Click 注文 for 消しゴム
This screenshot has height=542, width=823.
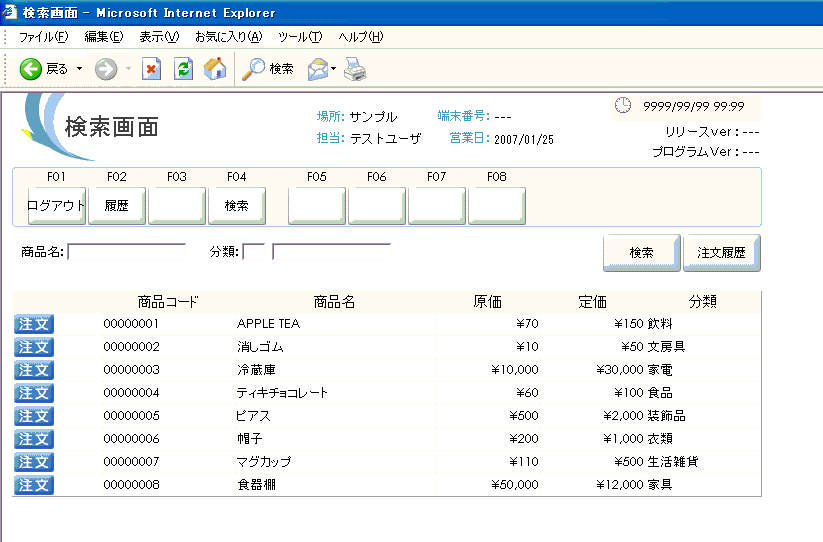(34, 347)
